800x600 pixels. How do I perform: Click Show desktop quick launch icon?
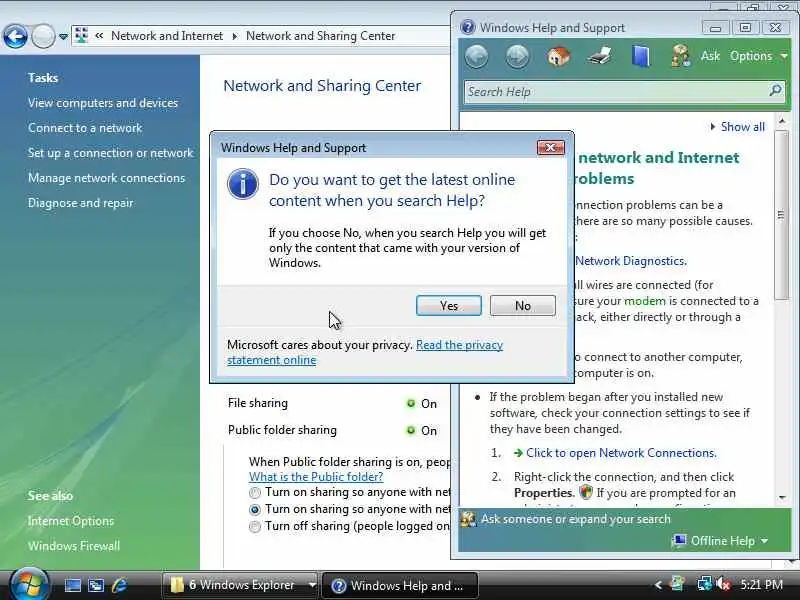[x=72, y=585]
